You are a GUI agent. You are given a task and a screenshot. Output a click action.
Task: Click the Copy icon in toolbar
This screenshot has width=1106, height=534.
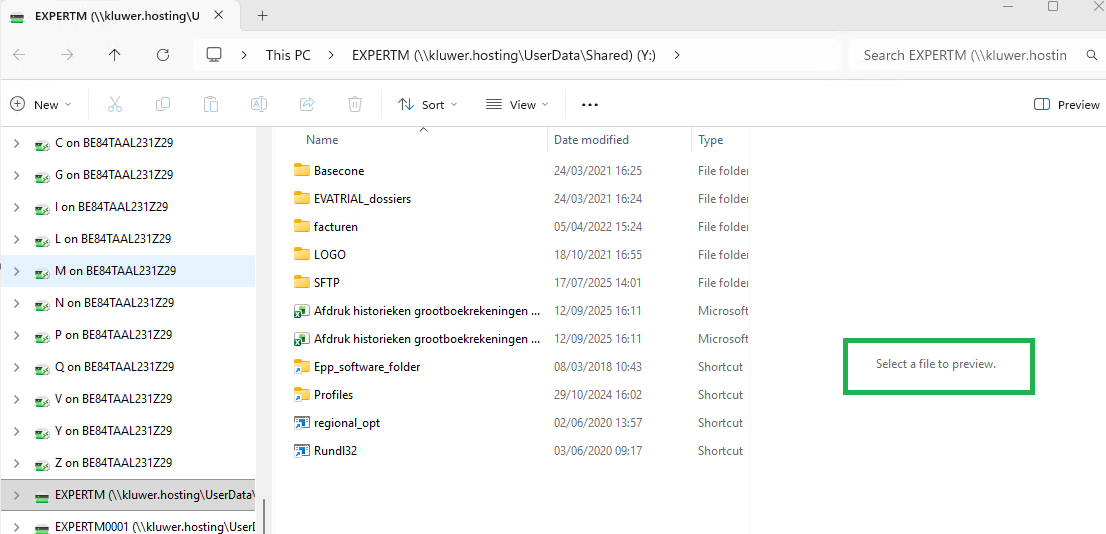click(x=162, y=104)
